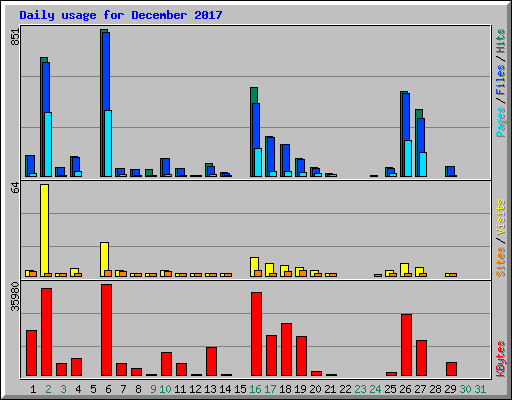Select the cyan Pages bar for day 26
Viewport: 512px width, 400px height.
click(408, 158)
